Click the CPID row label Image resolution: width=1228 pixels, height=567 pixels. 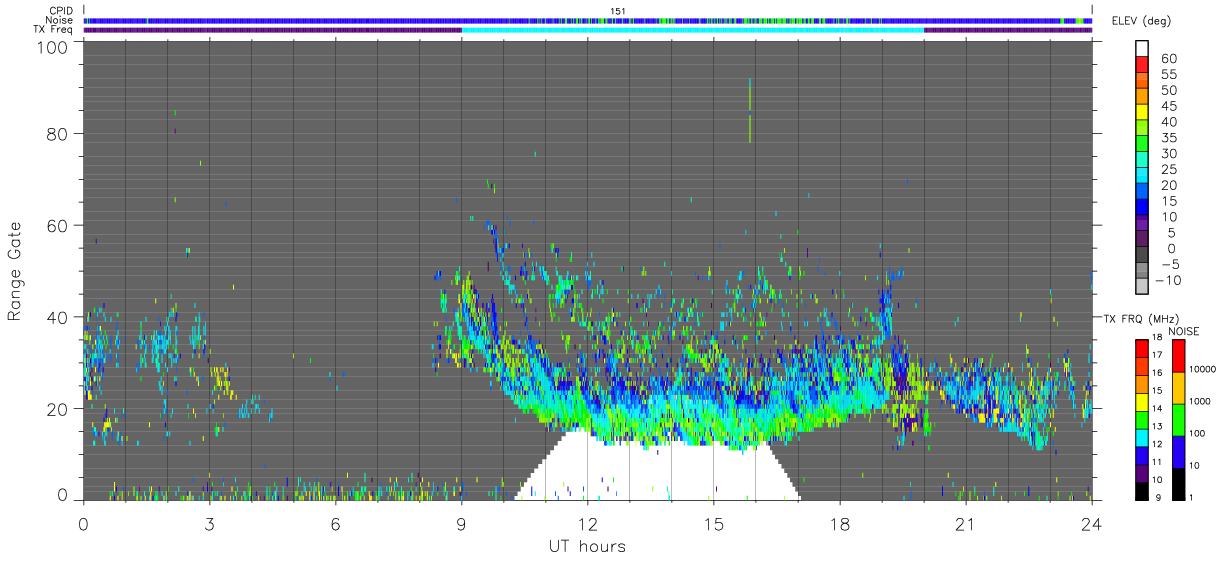tap(61, 11)
